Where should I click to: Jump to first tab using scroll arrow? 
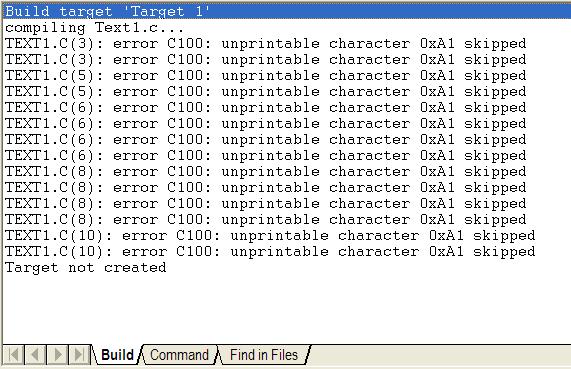tap(14, 354)
